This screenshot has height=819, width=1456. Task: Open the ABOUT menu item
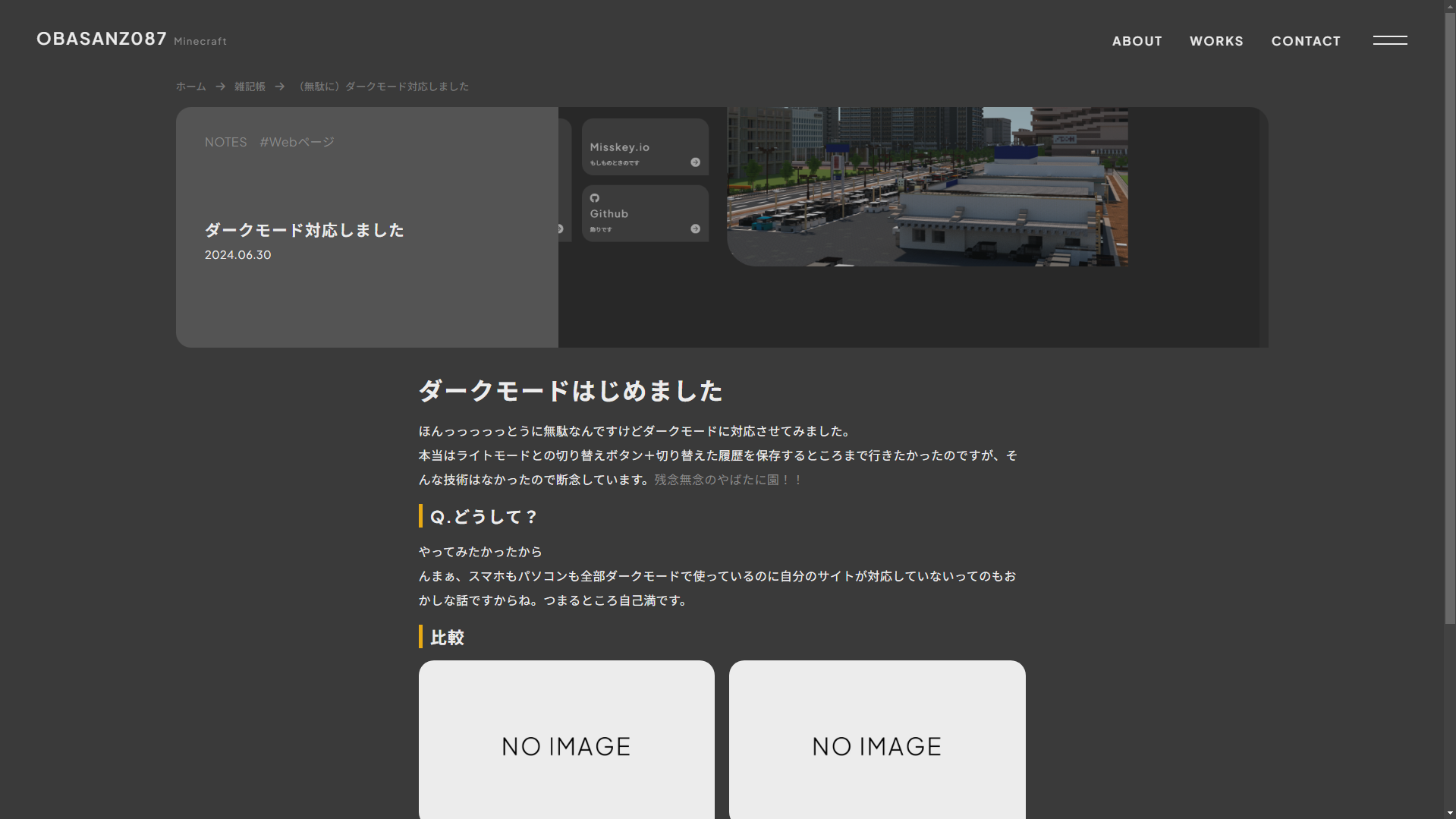click(x=1137, y=41)
